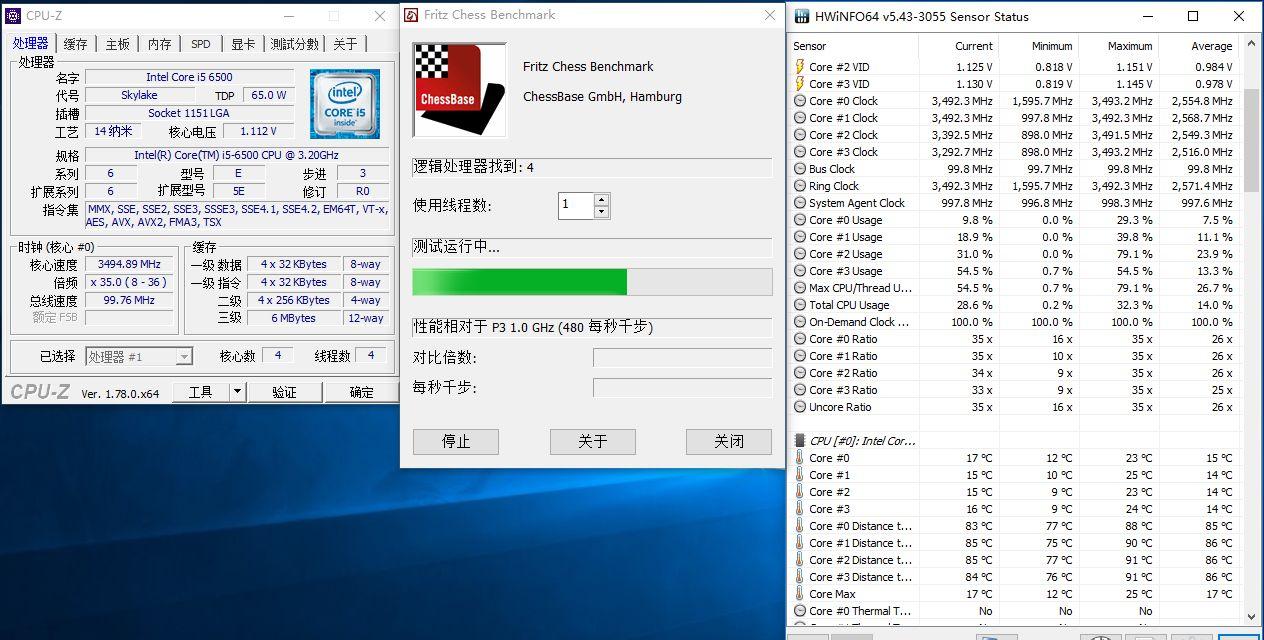
Task: Increase the thread count with the spinner arrow
Action: coord(600,200)
